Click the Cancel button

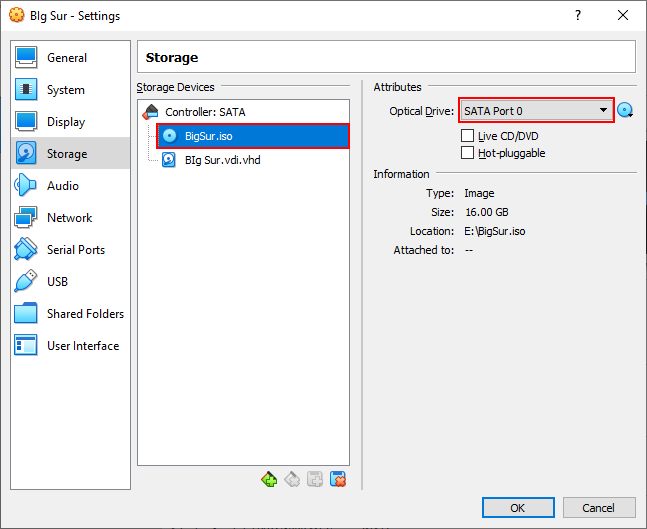(599, 508)
